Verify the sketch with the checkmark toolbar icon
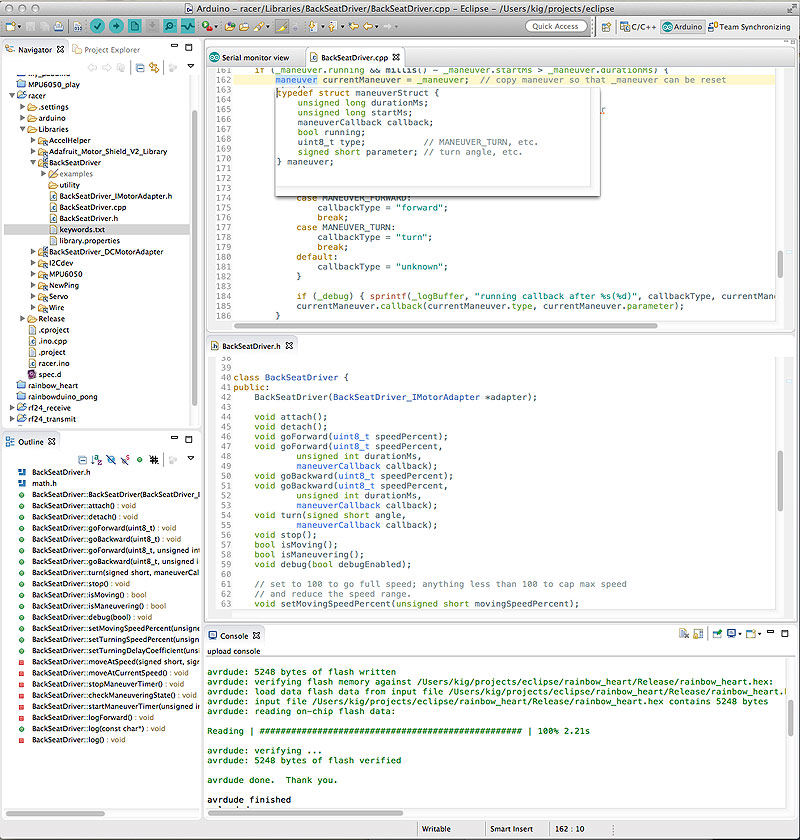Screen dimensions: 800x840 [x=98, y=28]
